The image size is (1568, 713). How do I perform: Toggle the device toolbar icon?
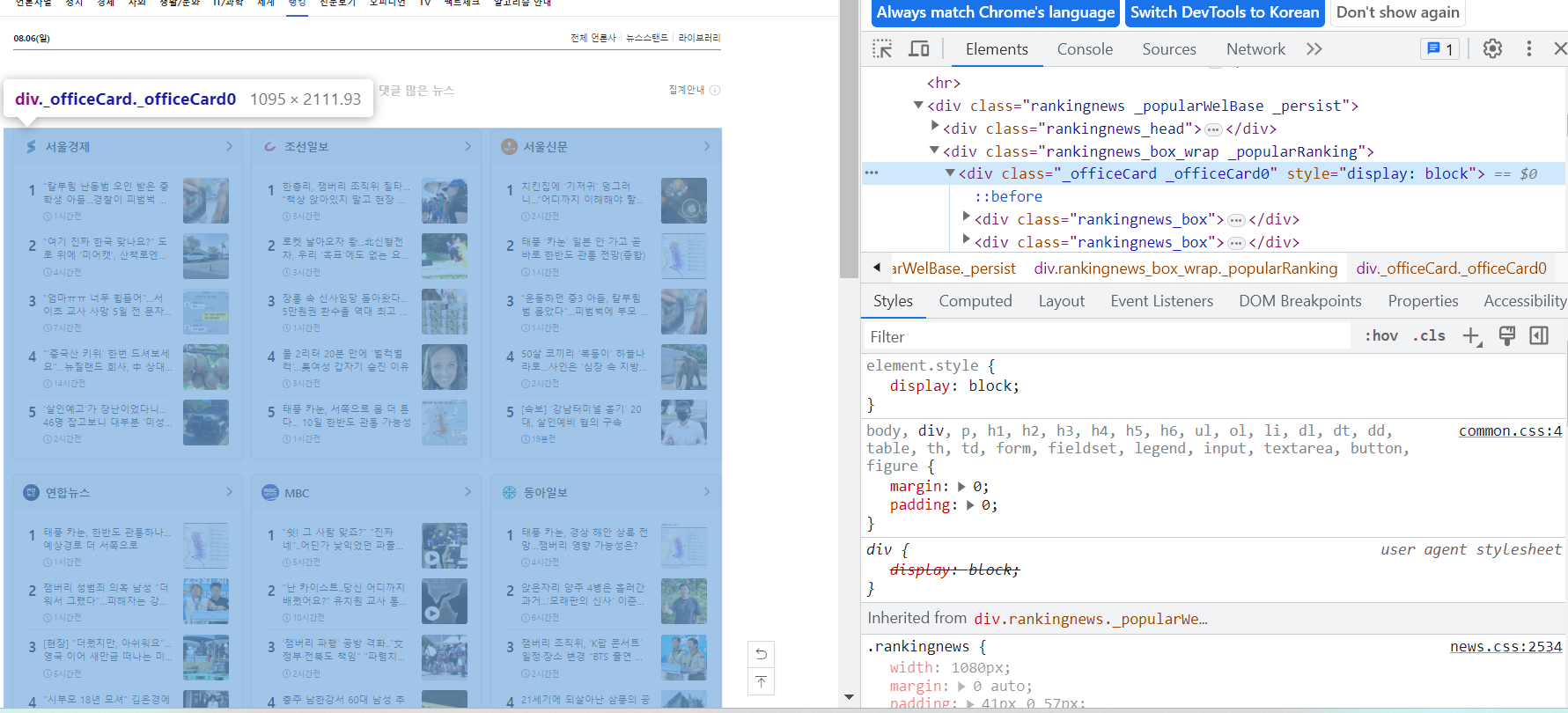918,48
